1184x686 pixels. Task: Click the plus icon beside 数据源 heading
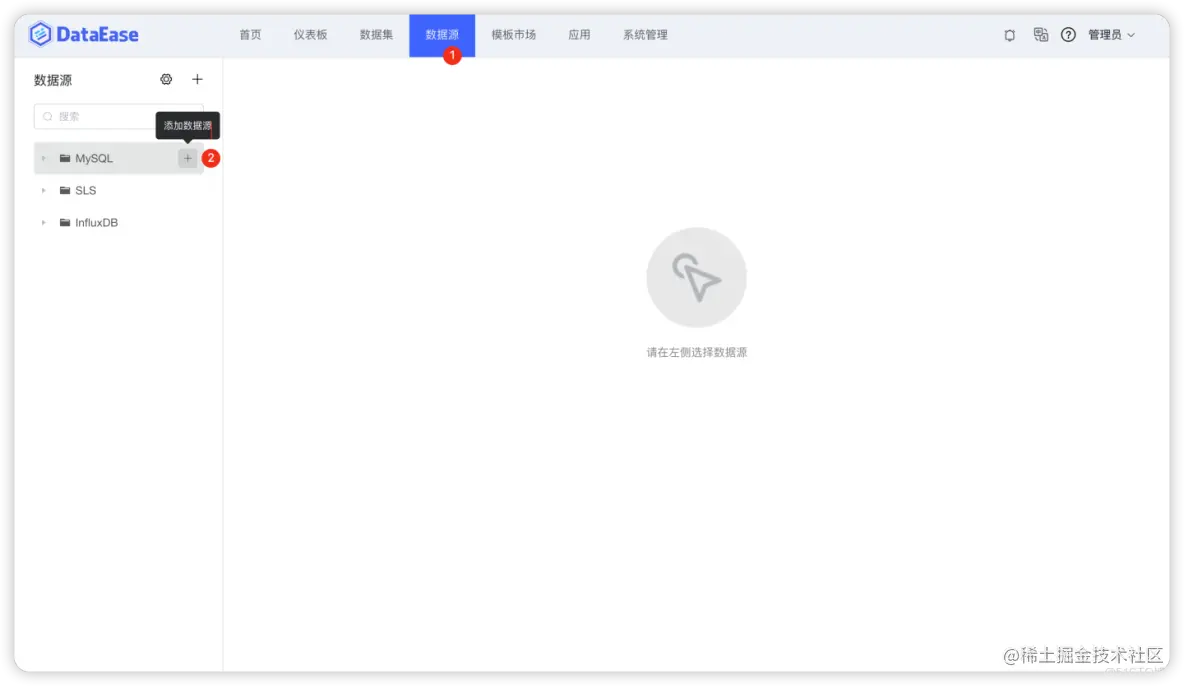[x=197, y=79]
